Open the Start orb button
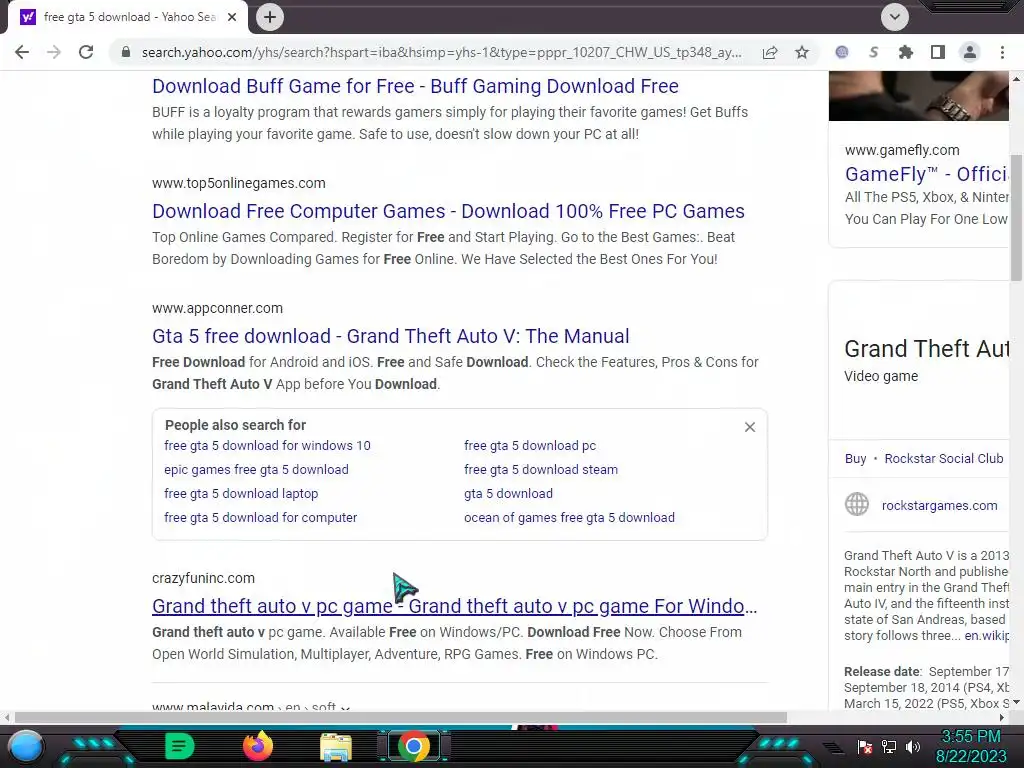This screenshot has width=1024, height=768. (27, 747)
